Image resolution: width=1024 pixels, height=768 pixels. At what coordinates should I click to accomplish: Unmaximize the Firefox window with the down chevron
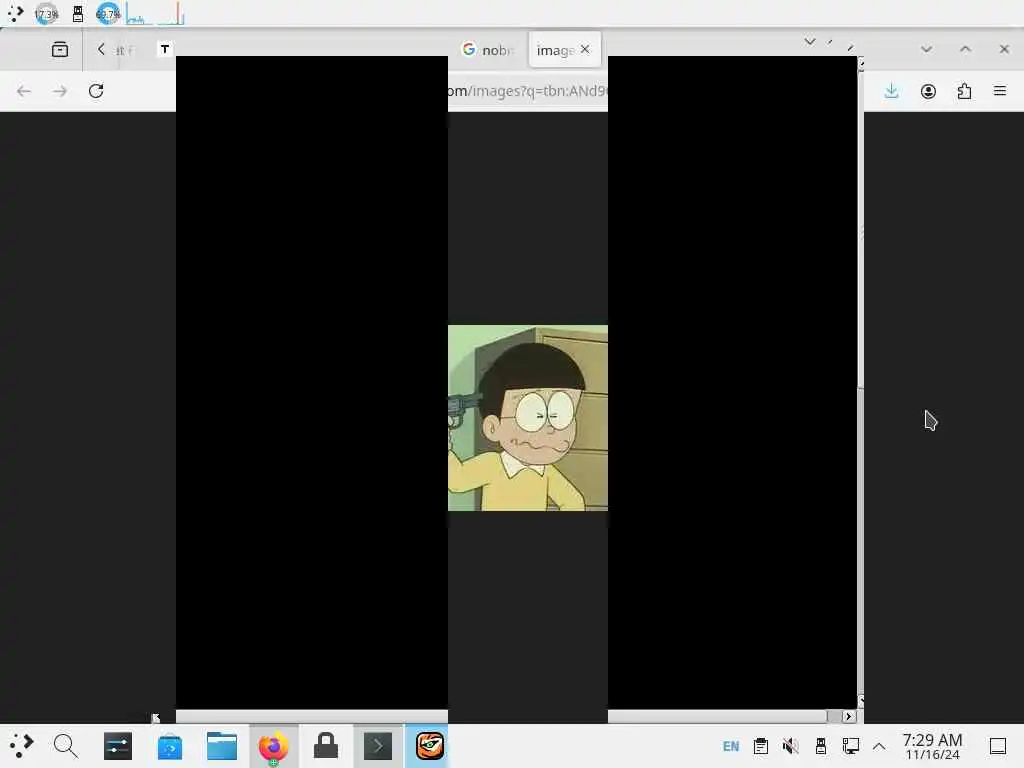[x=926, y=49]
